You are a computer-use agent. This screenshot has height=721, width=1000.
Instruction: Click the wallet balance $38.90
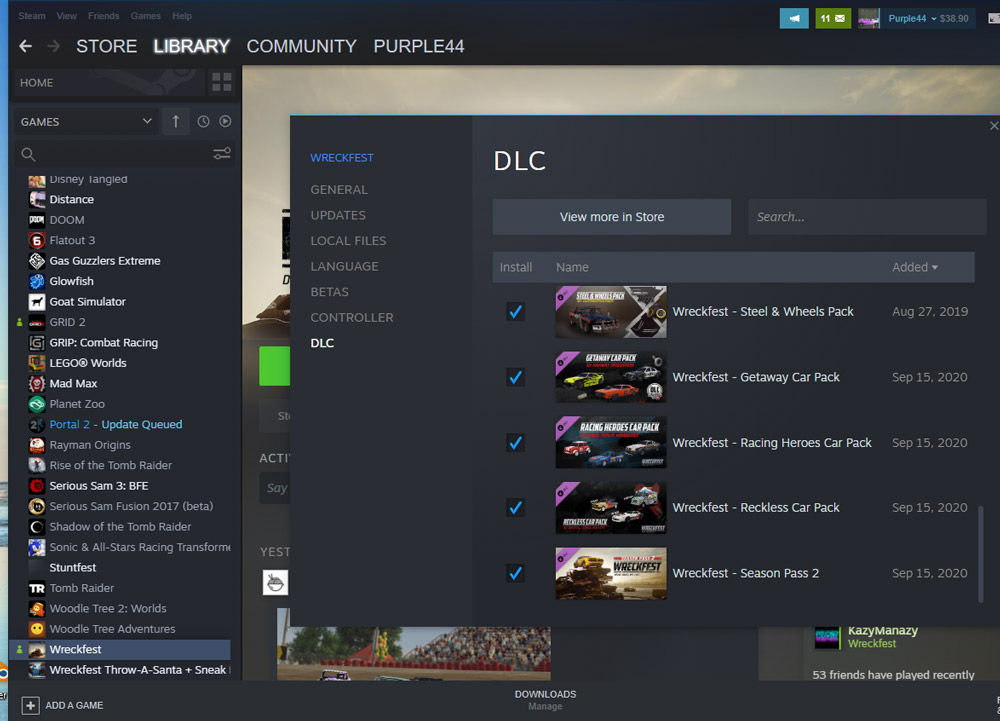[x=954, y=18]
